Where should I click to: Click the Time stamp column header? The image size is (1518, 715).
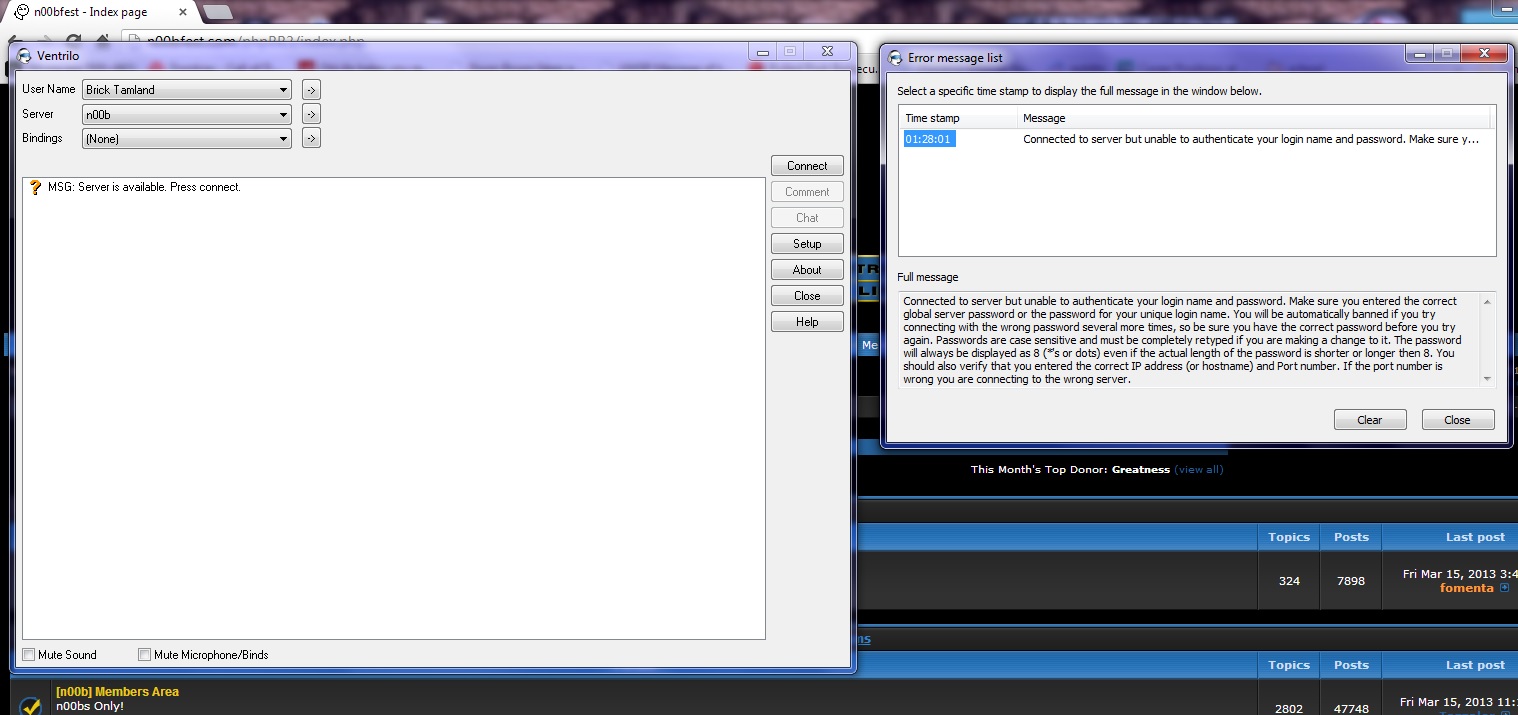tap(957, 118)
